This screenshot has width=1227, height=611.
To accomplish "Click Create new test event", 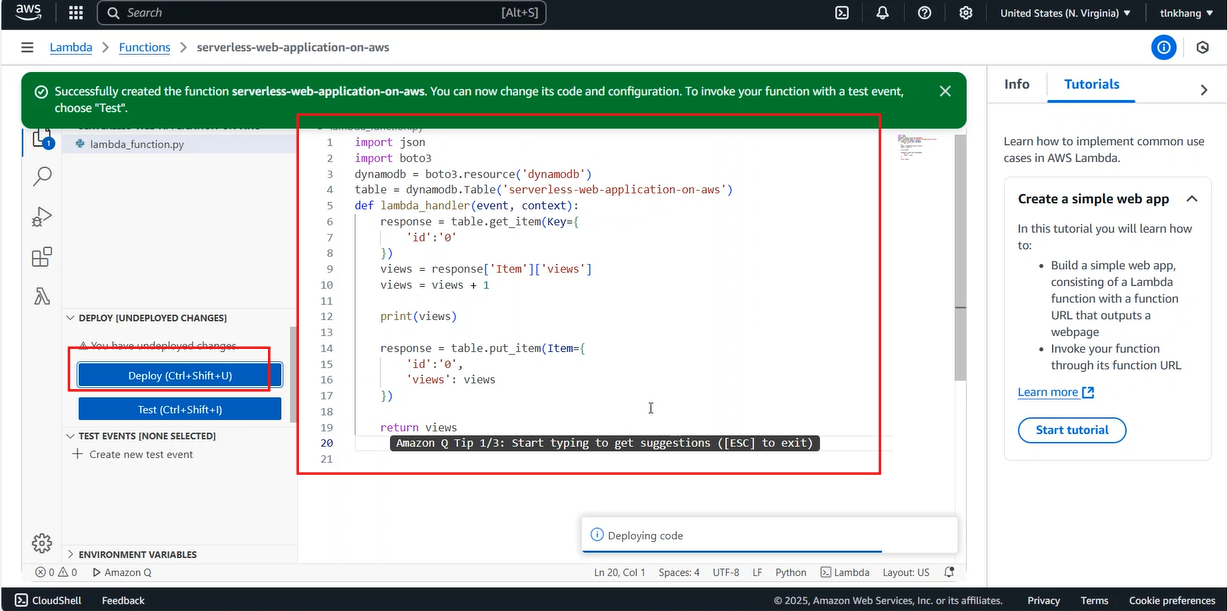I will [133, 454].
